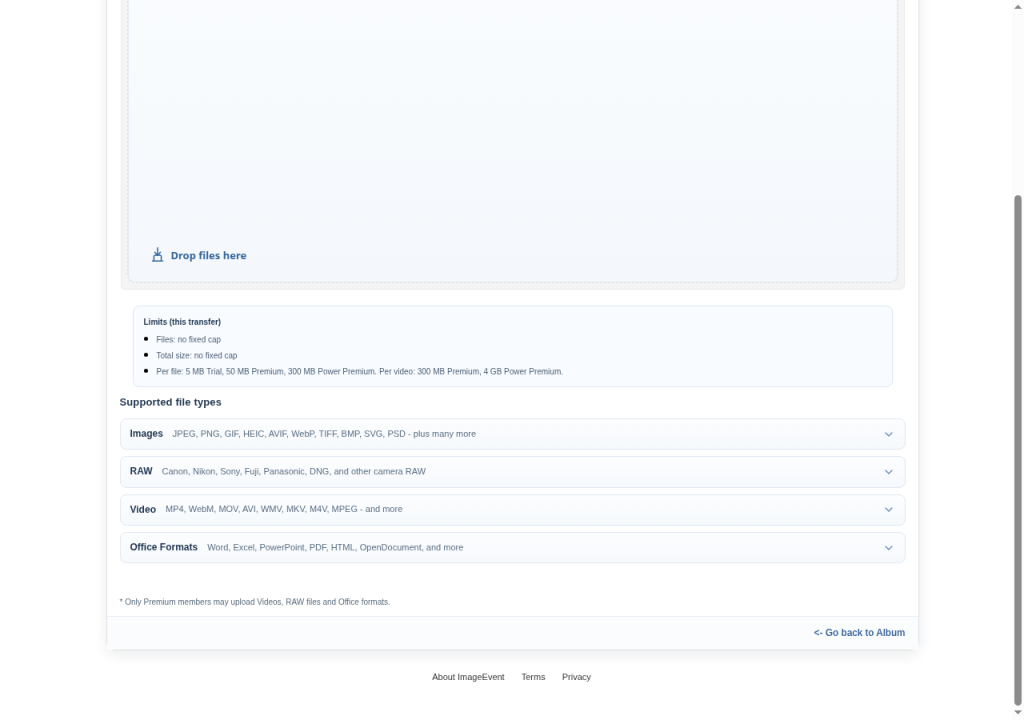Click the Supported file types heading
1024x720 pixels.
point(170,402)
